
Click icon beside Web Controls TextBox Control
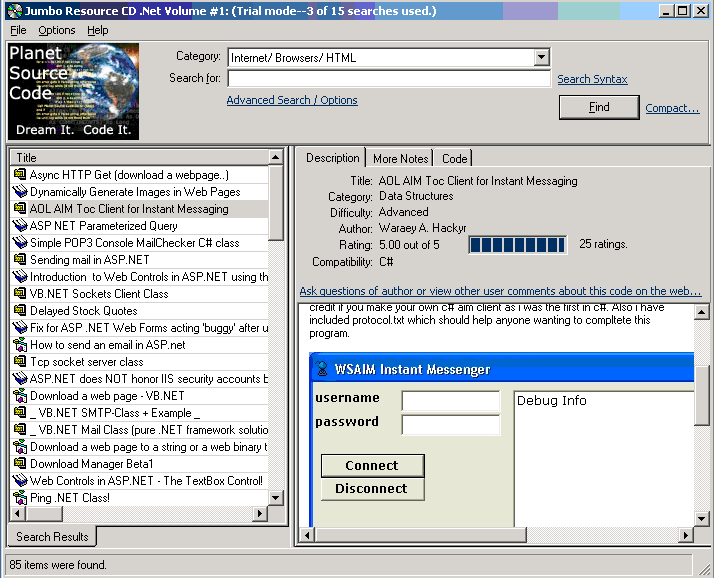(20, 481)
